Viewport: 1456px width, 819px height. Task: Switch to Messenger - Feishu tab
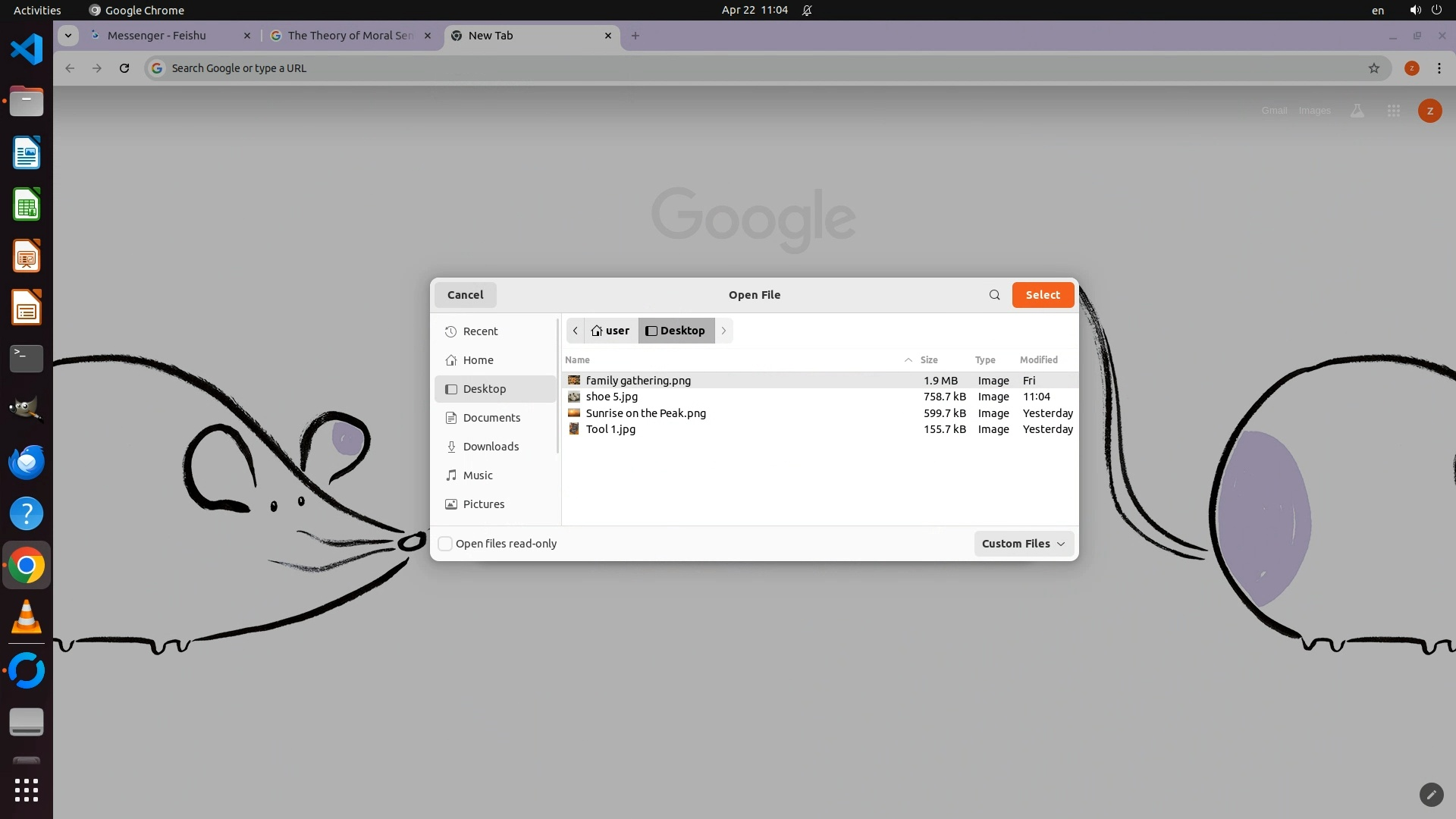point(157,36)
